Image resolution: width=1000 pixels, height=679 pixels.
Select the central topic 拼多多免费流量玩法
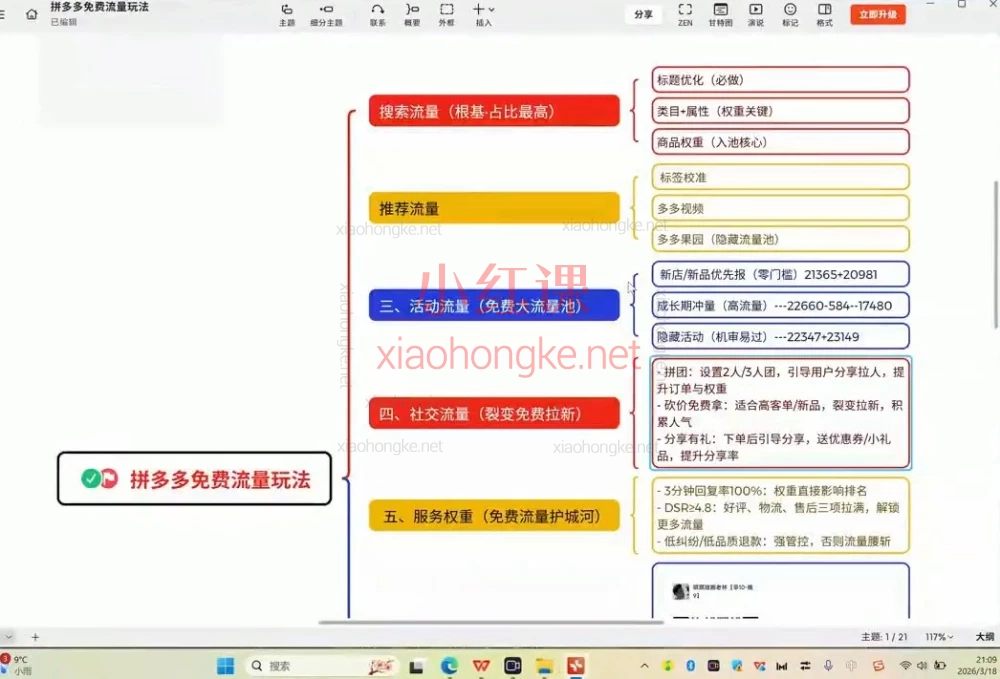195,478
